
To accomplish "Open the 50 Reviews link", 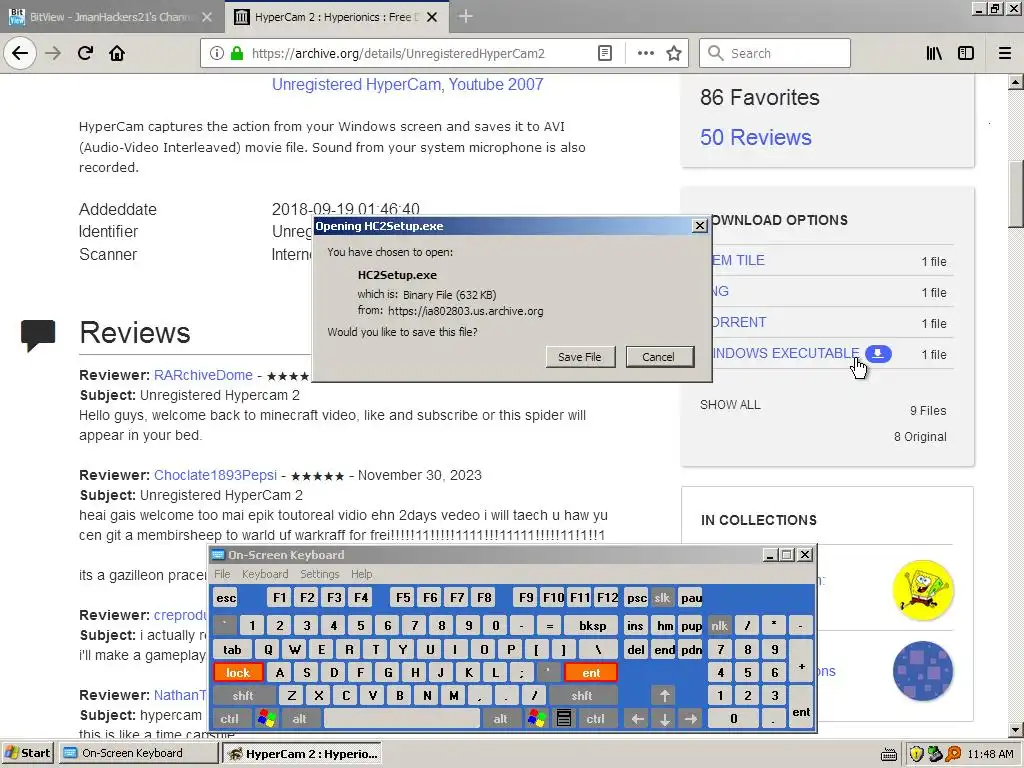I will click(756, 137).
